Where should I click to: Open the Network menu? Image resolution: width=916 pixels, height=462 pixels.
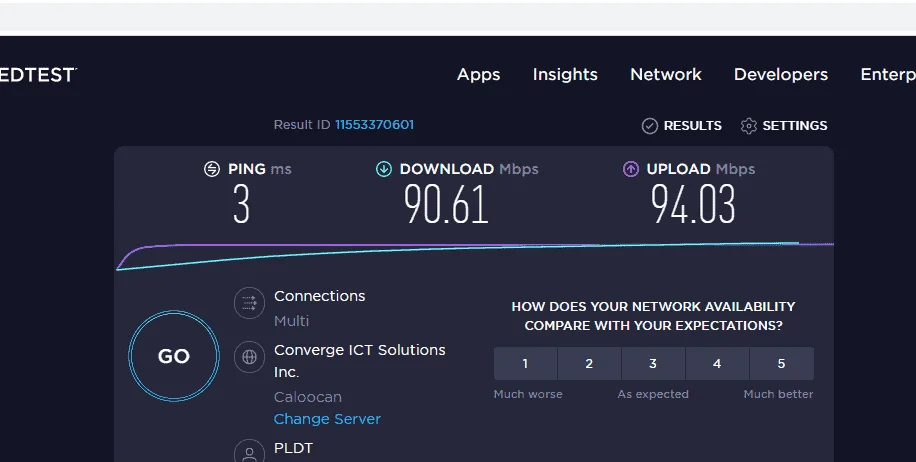[665, 74]
